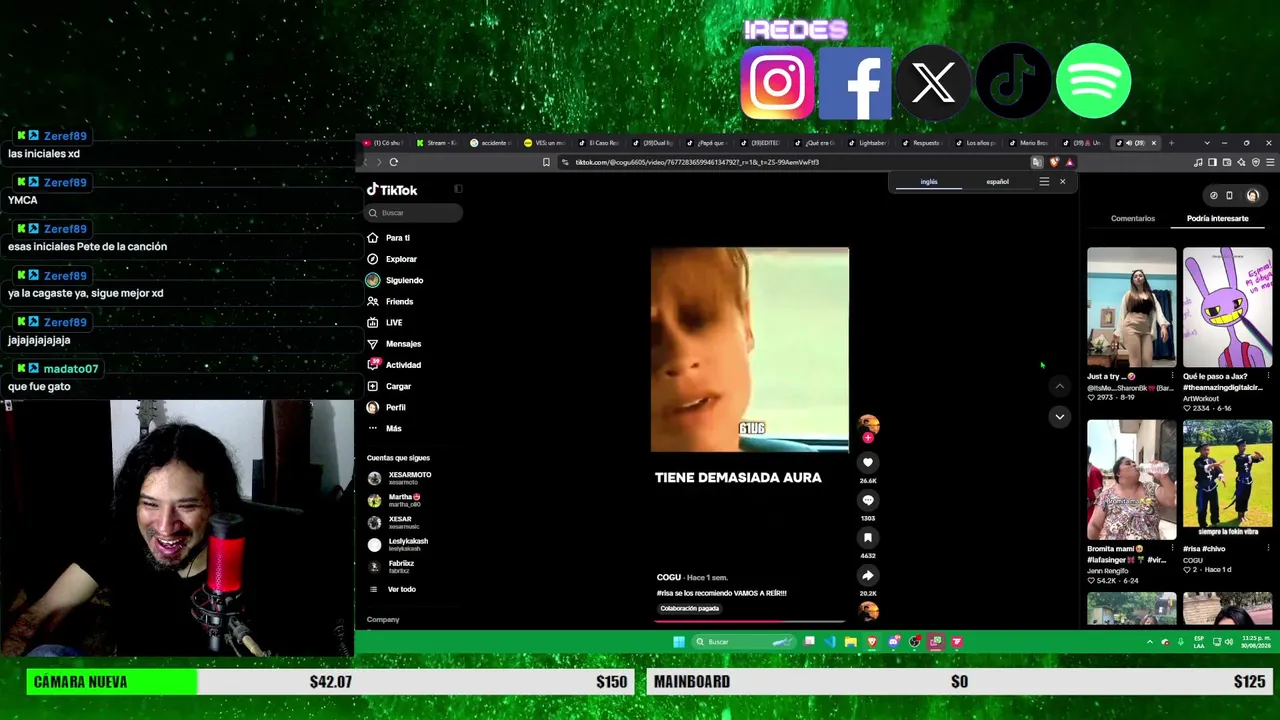Screen dimensions: 1280x720
Task: Switch to the Podría interesarte tab
Action: (x=1217, y=218)
